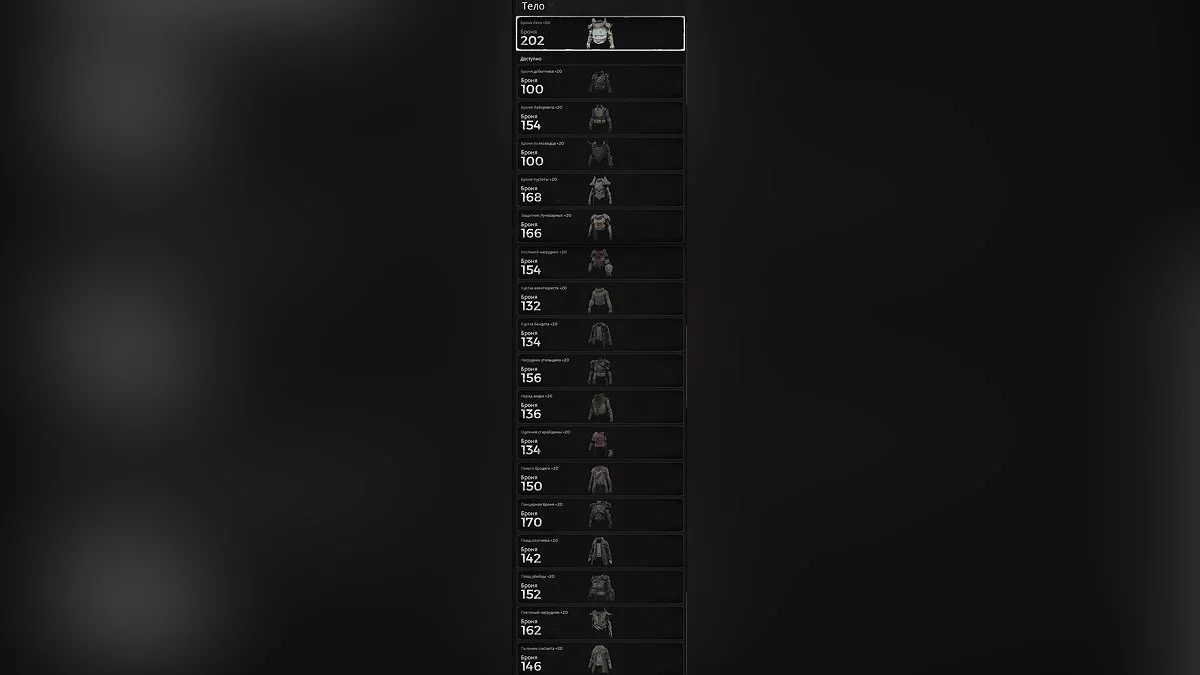The width and height of the screenshot is (1200, 675).
Task: Select the cloak entry with 152 defense
Action: (x=600, y=587)
